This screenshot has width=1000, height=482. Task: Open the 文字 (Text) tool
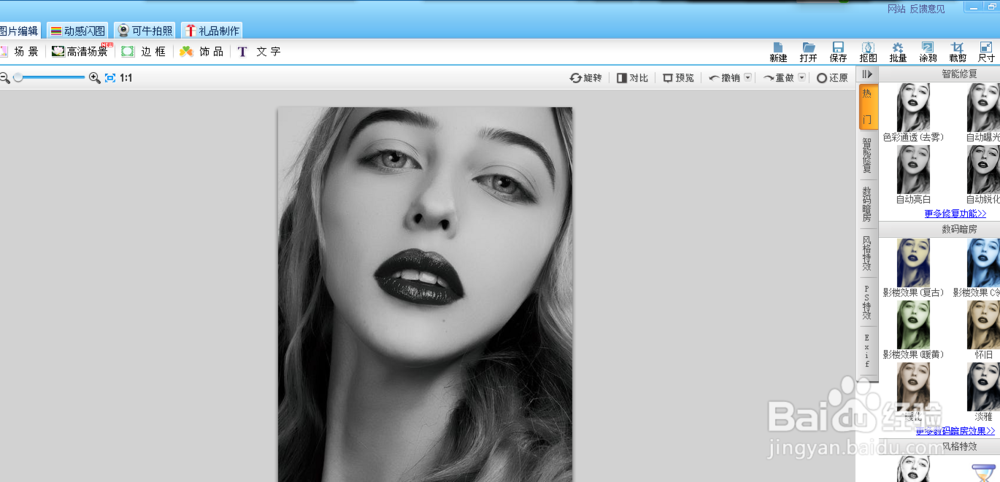coord(259,52)
